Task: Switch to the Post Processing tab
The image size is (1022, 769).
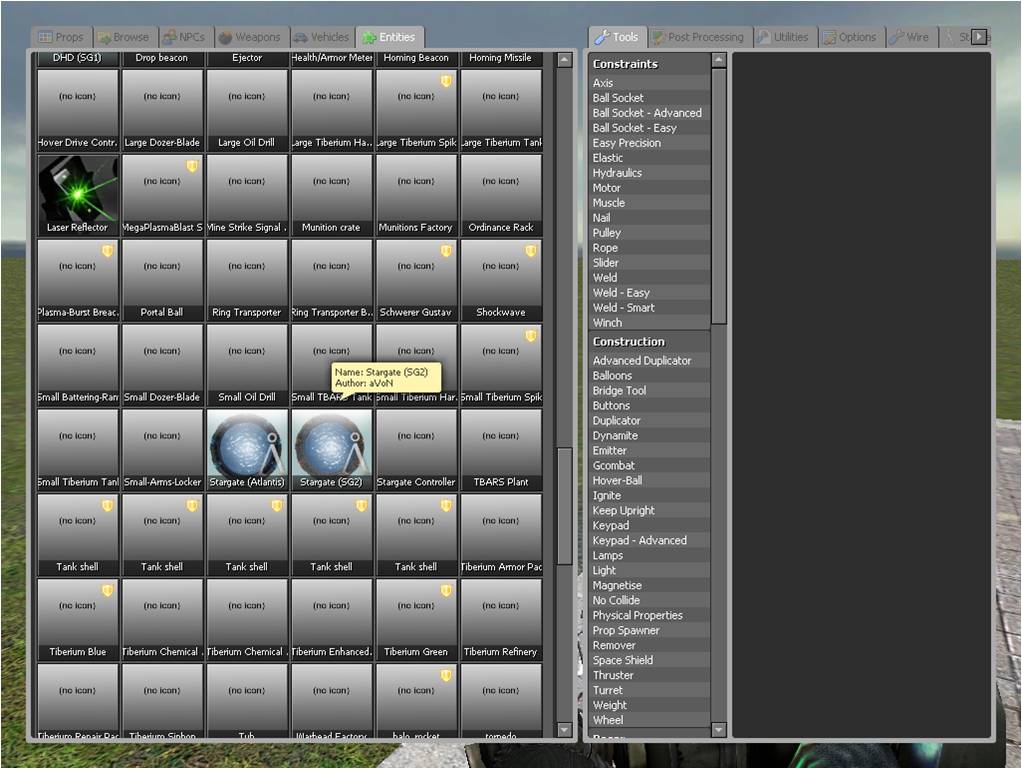Action: [699, 37]
